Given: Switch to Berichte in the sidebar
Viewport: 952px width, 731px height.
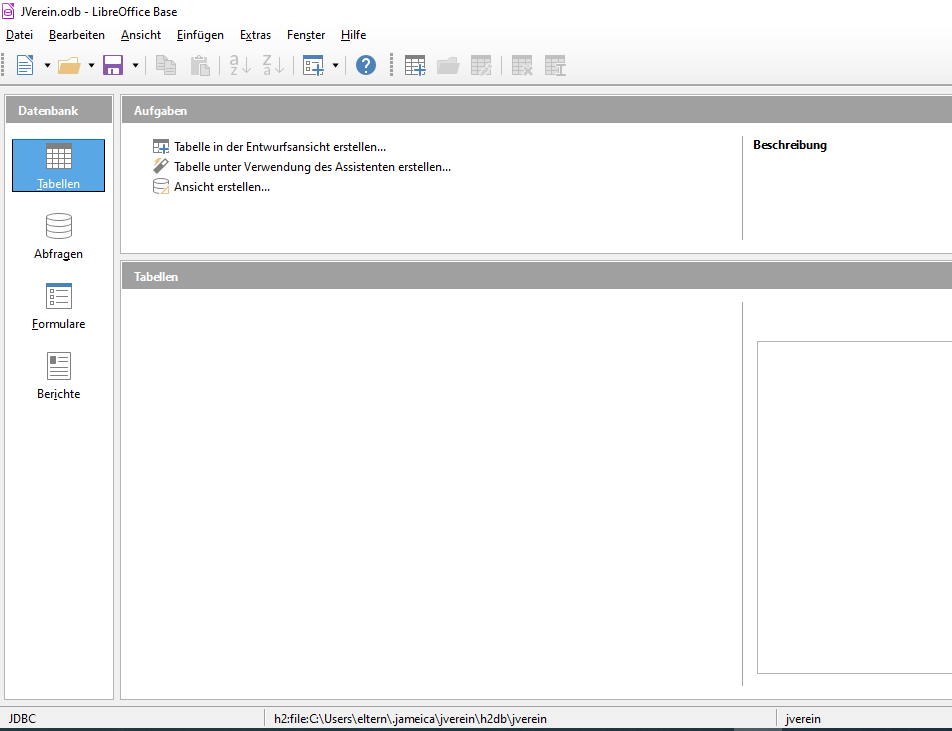Looking at the screenshot, I should (58, 376).
